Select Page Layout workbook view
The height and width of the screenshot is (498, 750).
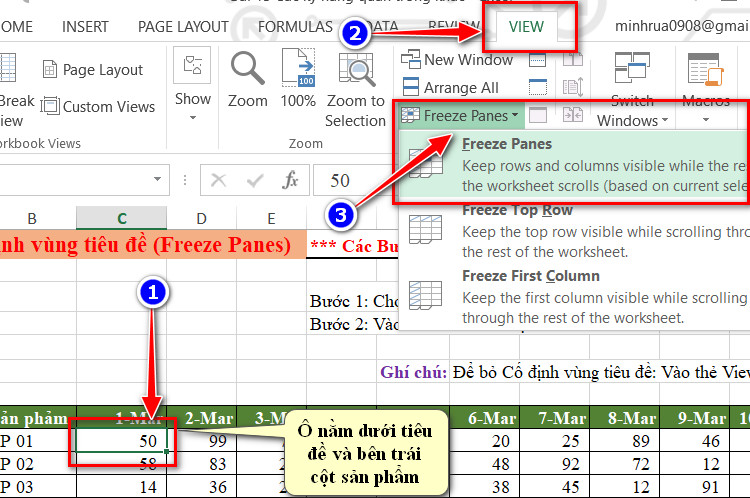point(93,70)
